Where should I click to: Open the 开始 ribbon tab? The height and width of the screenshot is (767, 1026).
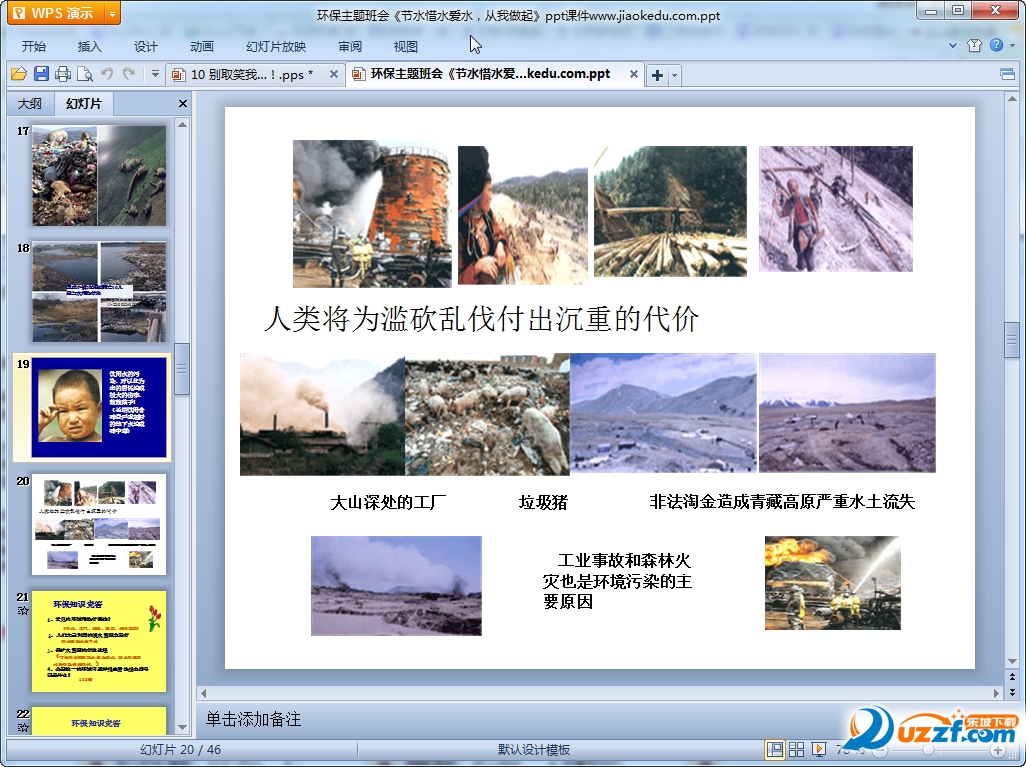(33, 46)
